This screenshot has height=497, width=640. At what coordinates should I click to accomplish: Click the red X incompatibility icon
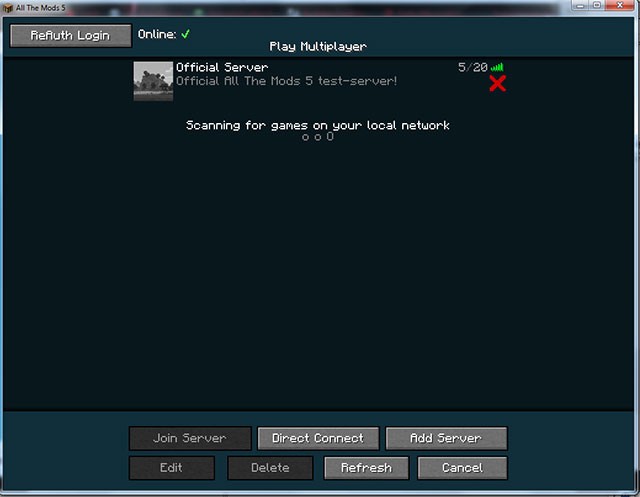click(x=498, y=83)
